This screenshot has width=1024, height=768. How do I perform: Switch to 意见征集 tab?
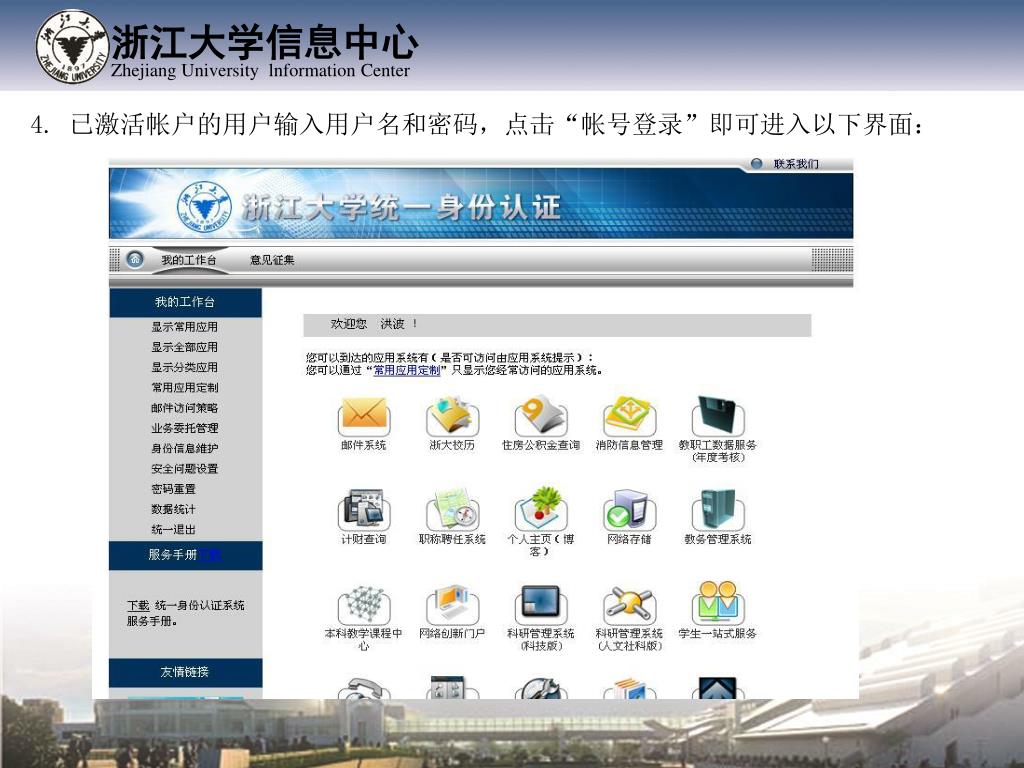point(272,260)
